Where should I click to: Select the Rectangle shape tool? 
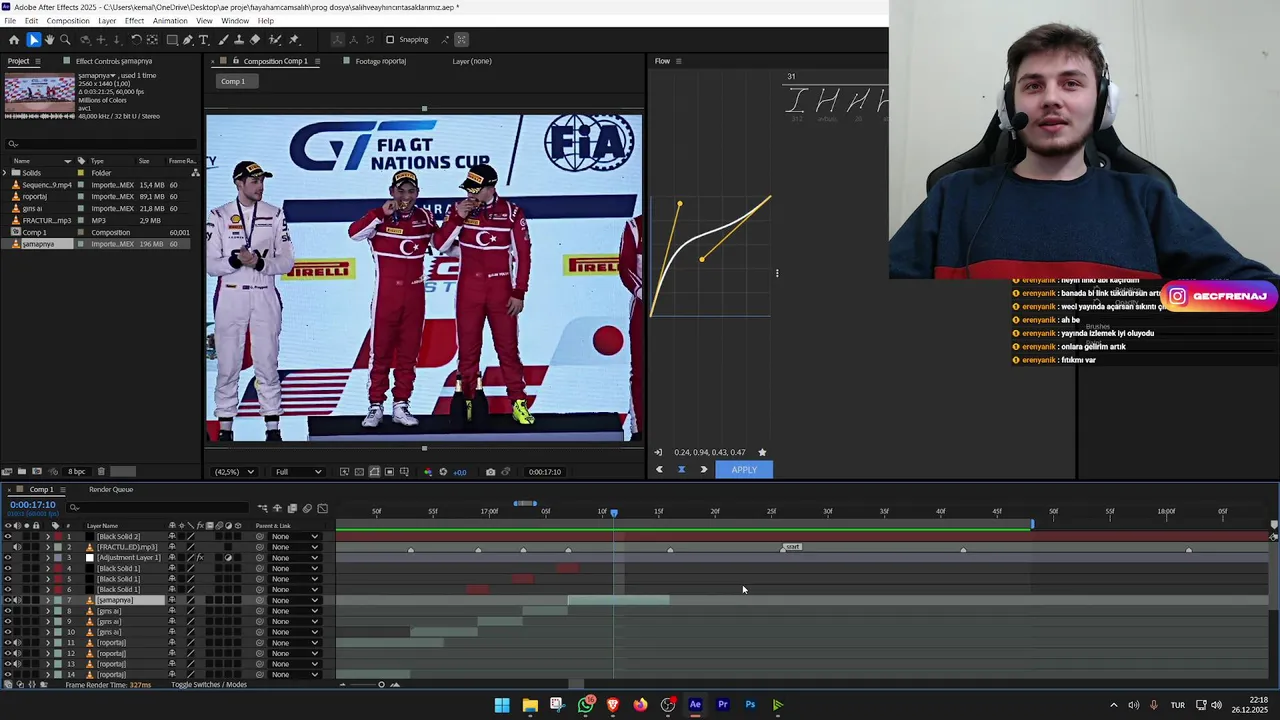click(172, 40)
